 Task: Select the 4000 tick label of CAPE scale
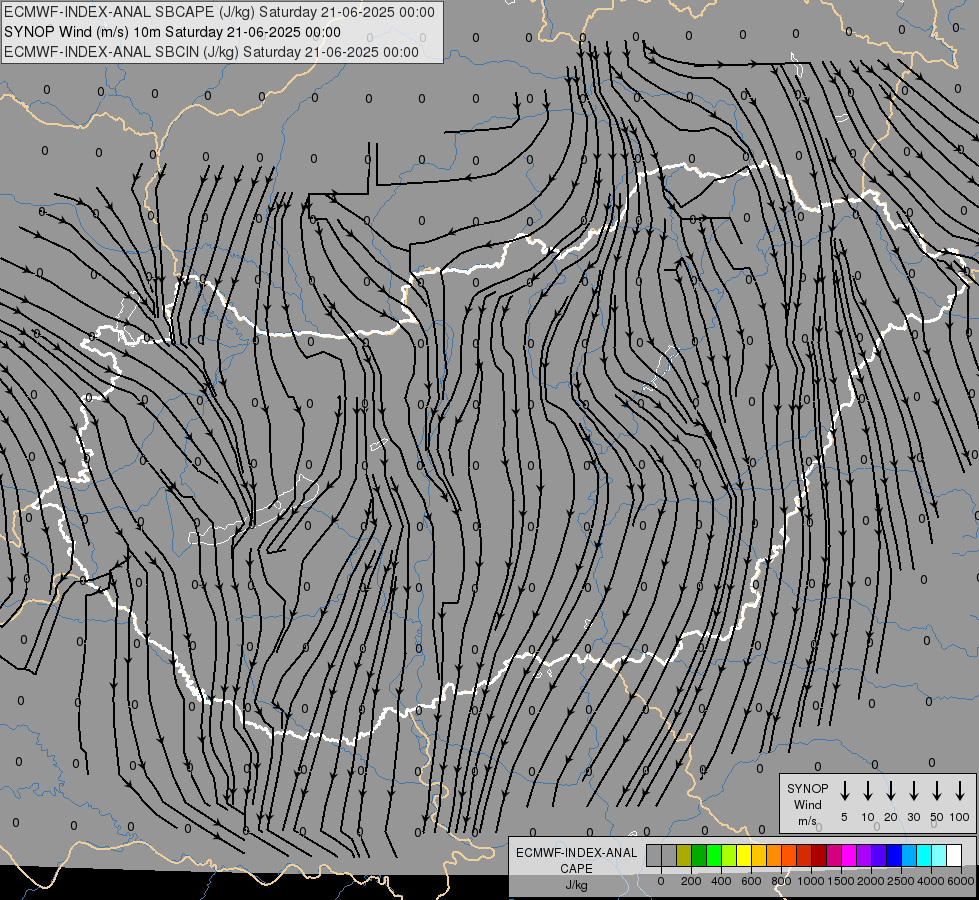(x=931, y=881)
